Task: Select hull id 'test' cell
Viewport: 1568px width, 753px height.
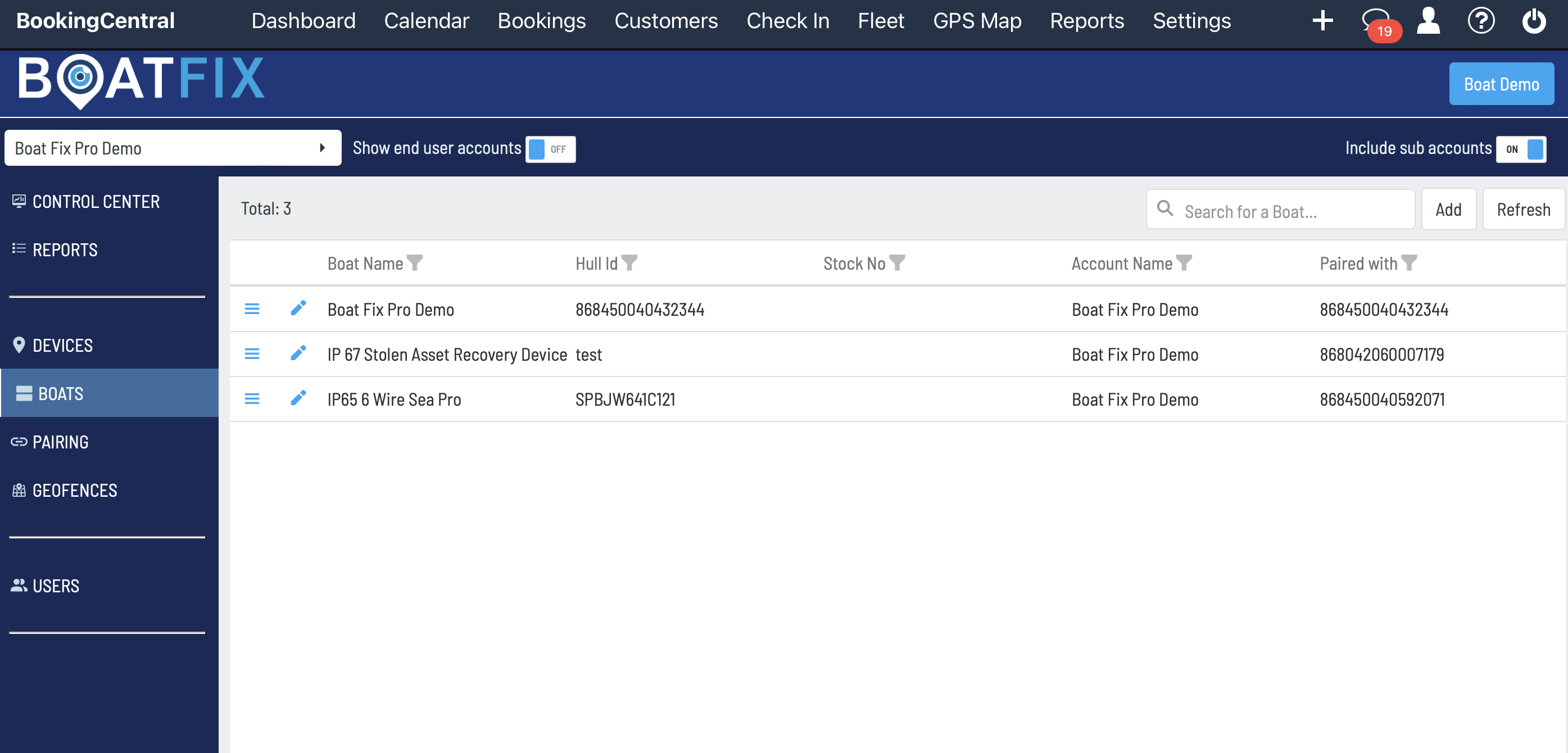Action: click(588, 354)
